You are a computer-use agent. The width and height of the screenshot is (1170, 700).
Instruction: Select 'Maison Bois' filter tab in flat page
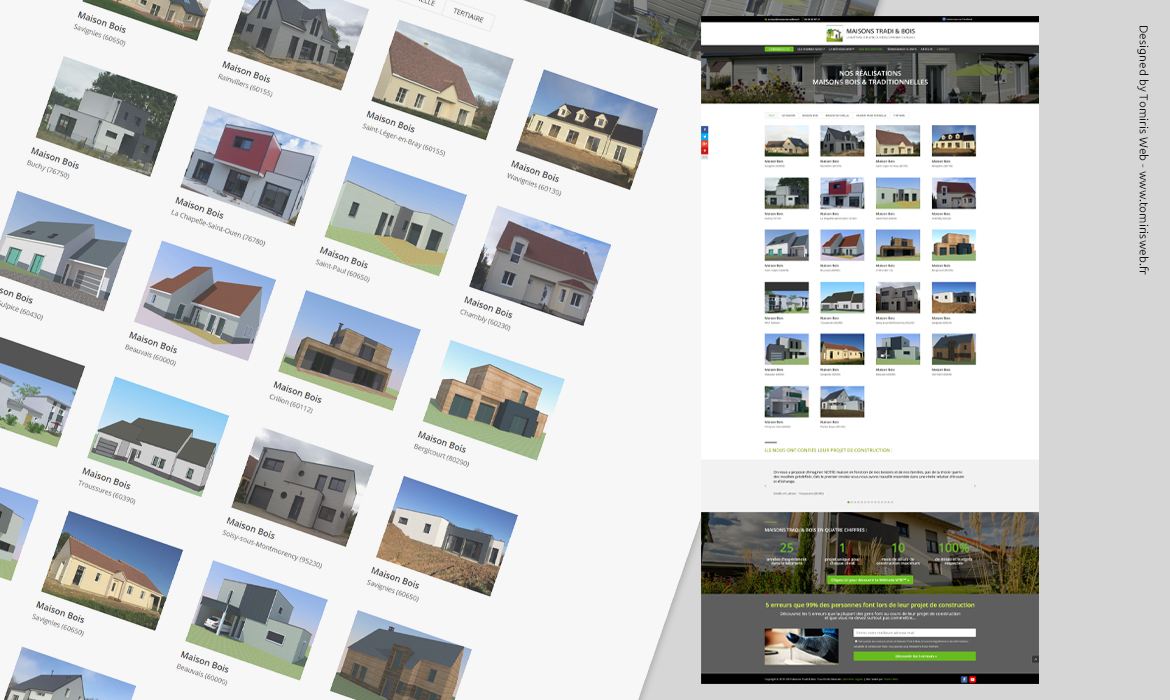pyautogui.click(x=810, y=116)
